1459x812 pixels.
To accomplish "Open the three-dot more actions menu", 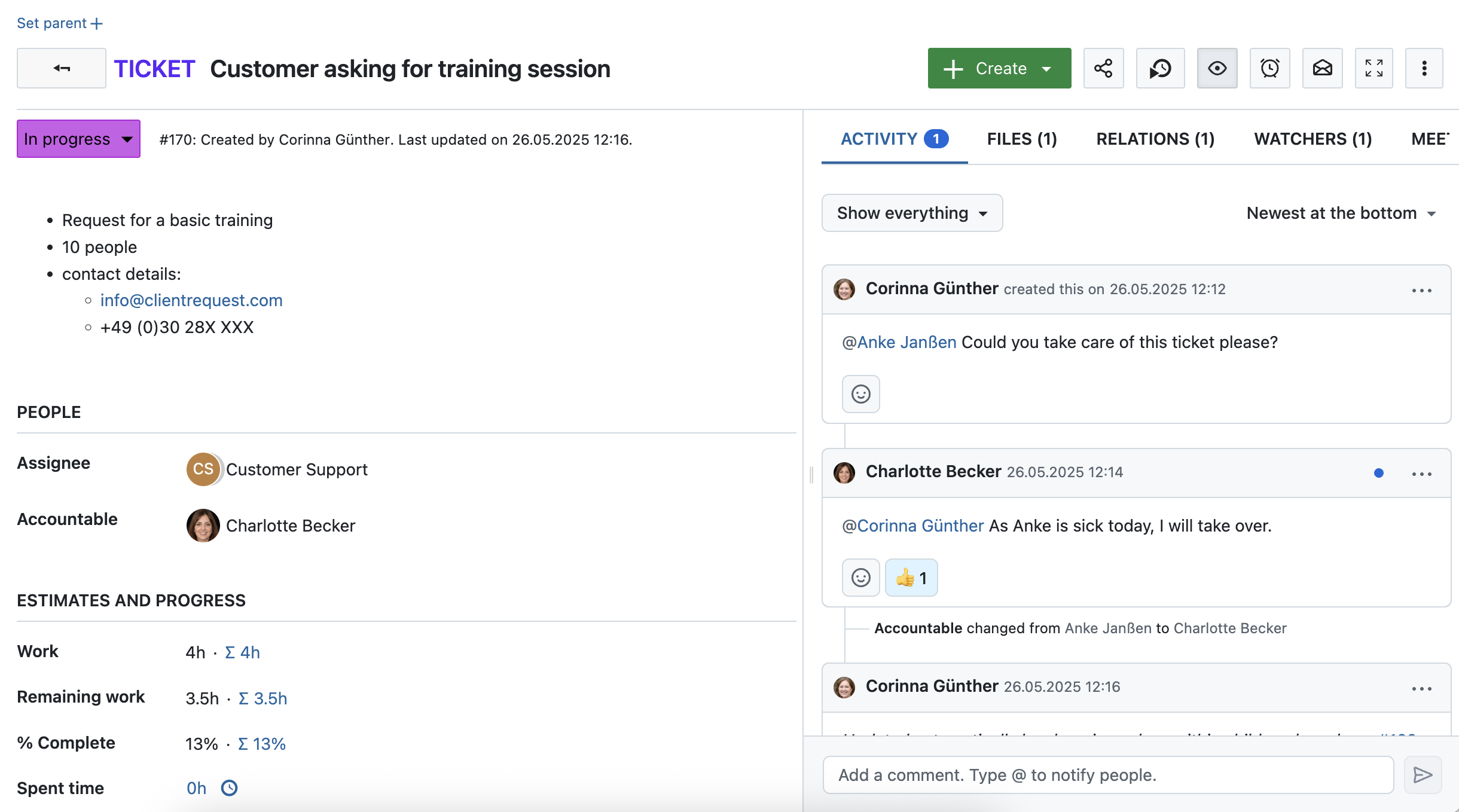I will pos(1424,69).
